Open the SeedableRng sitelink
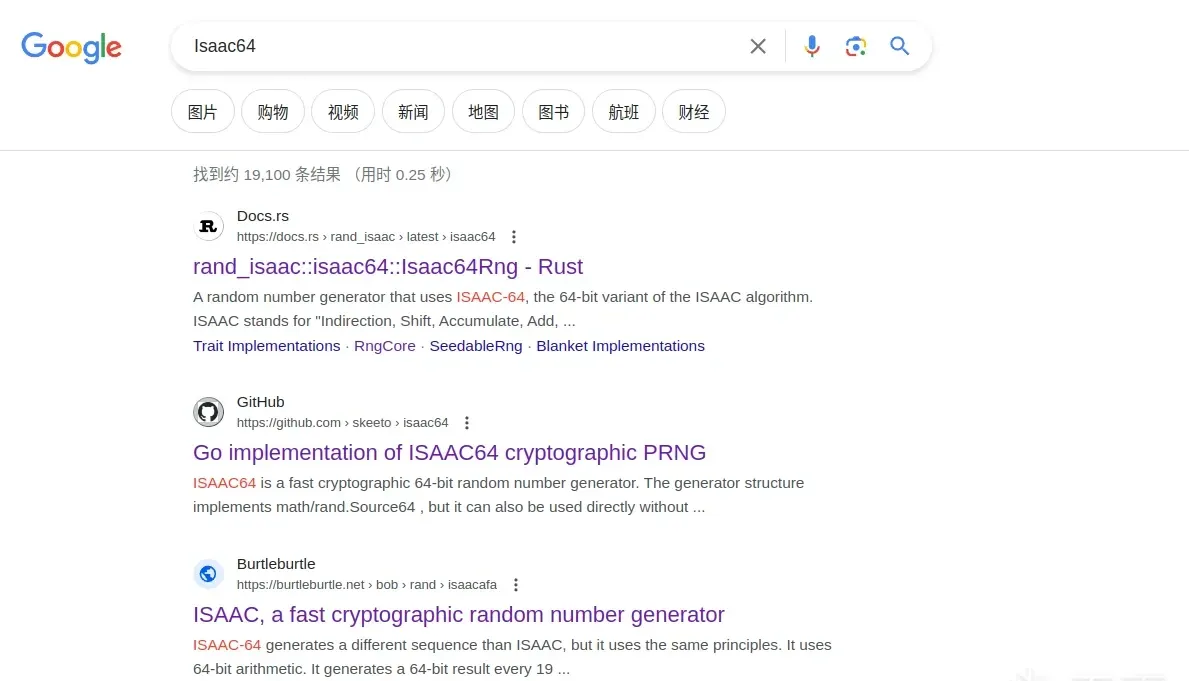This screenshot has width=1189, height=681. pos(475,346)
